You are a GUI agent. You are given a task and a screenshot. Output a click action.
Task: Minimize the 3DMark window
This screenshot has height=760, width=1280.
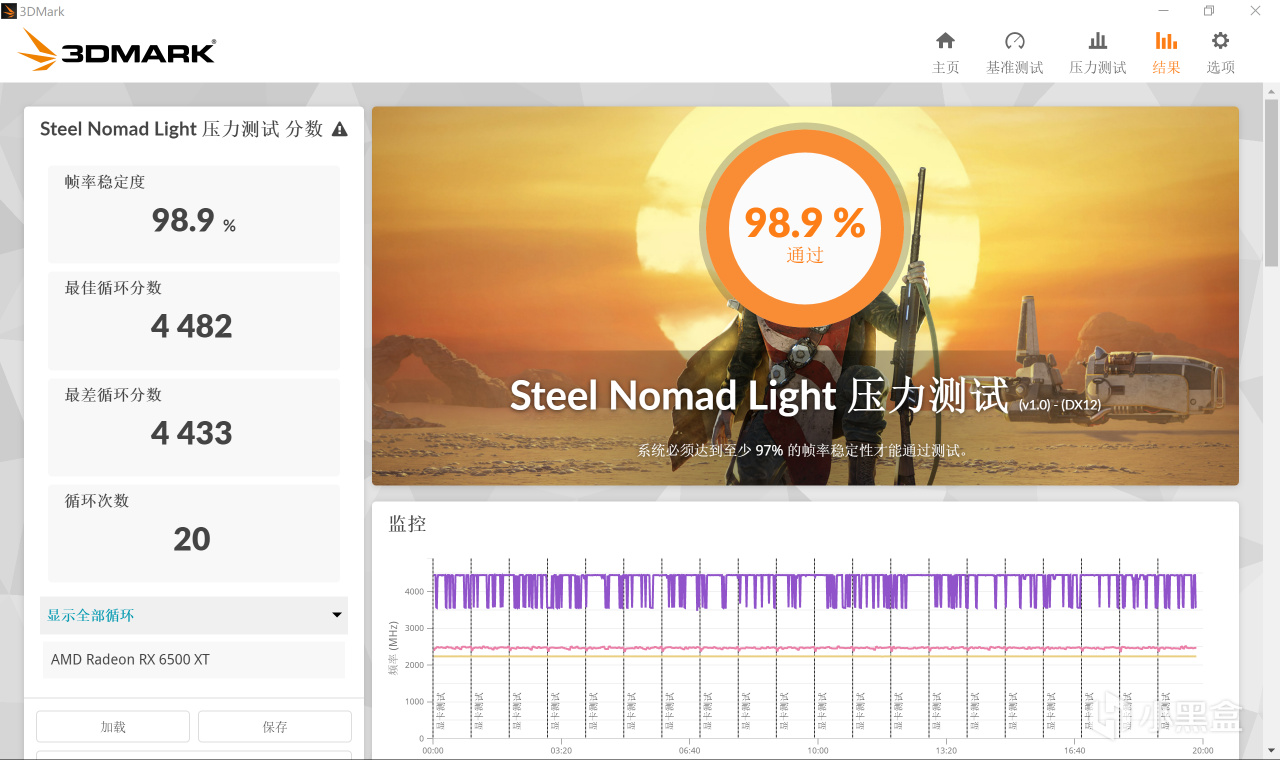pyautogui.click(x=1162, y=11)
